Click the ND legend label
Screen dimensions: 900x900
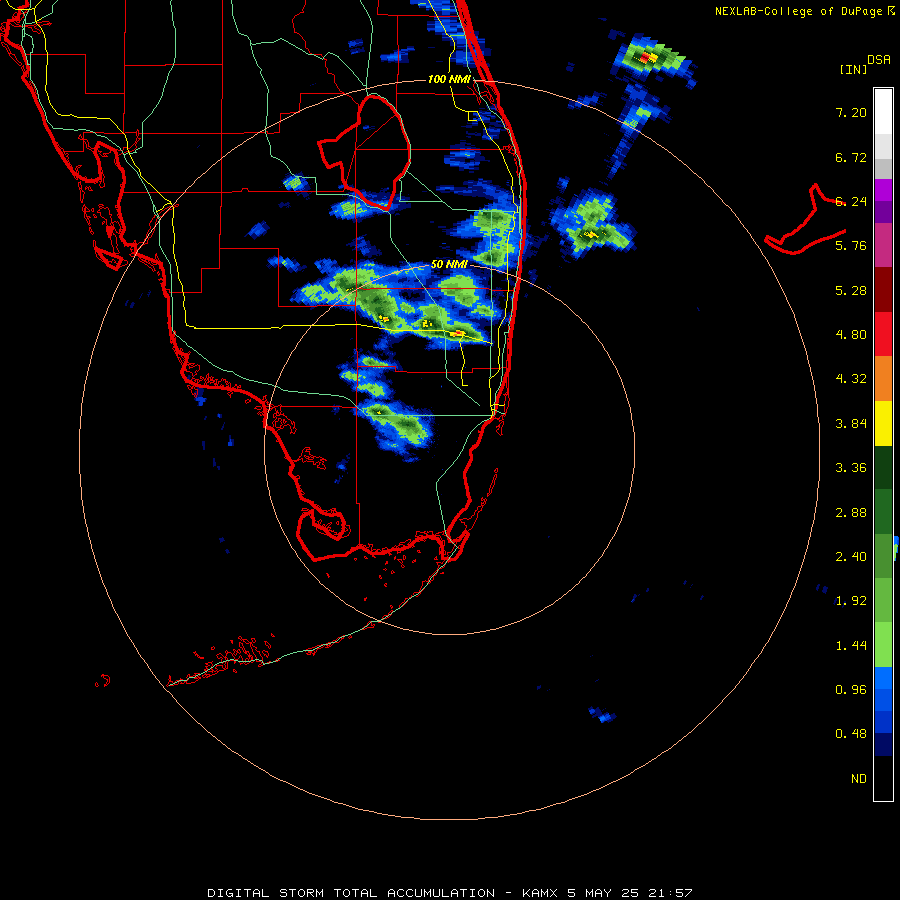(859, 779)
